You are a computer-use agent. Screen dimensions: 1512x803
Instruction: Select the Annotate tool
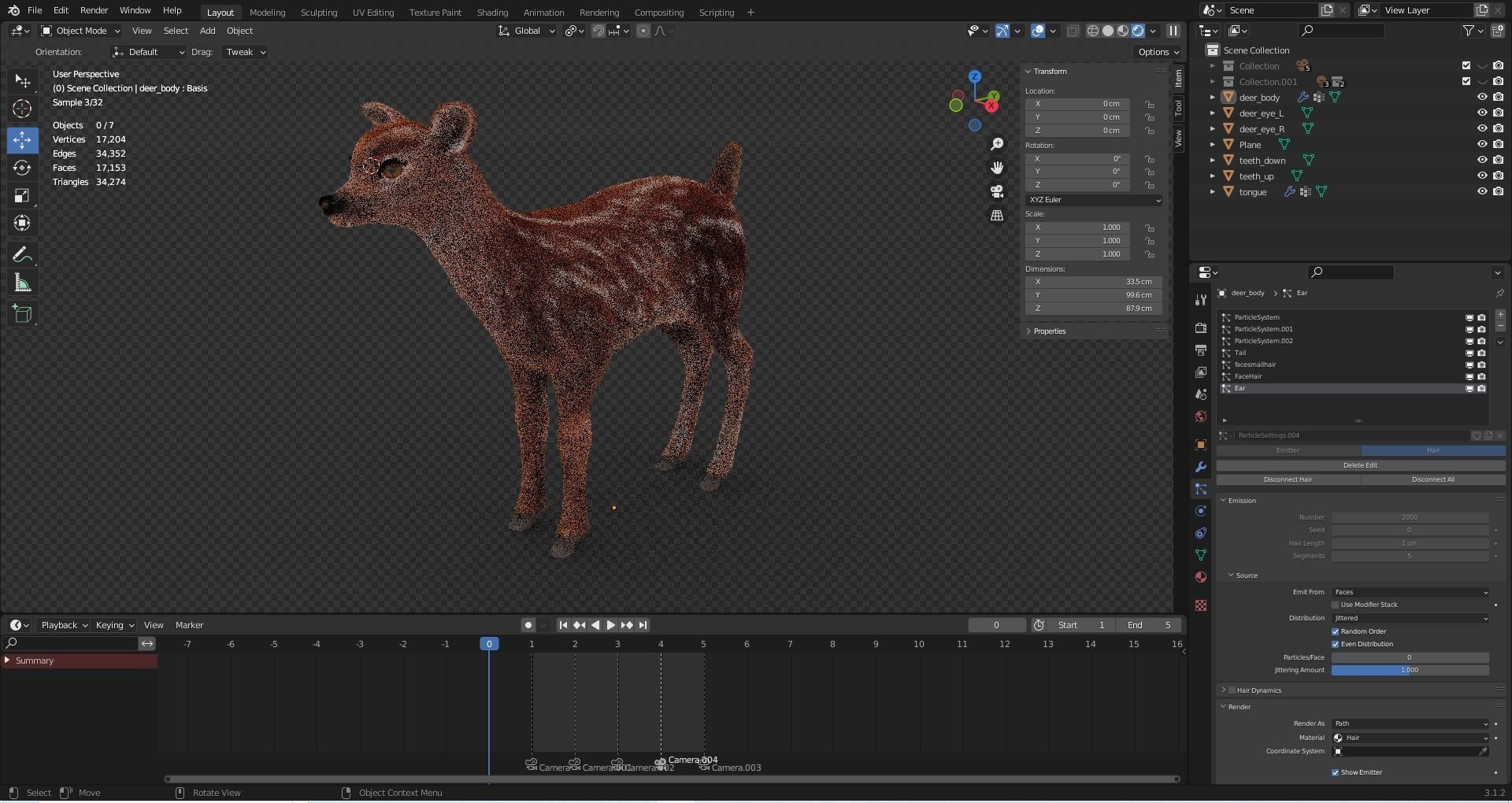click(22, 255)
